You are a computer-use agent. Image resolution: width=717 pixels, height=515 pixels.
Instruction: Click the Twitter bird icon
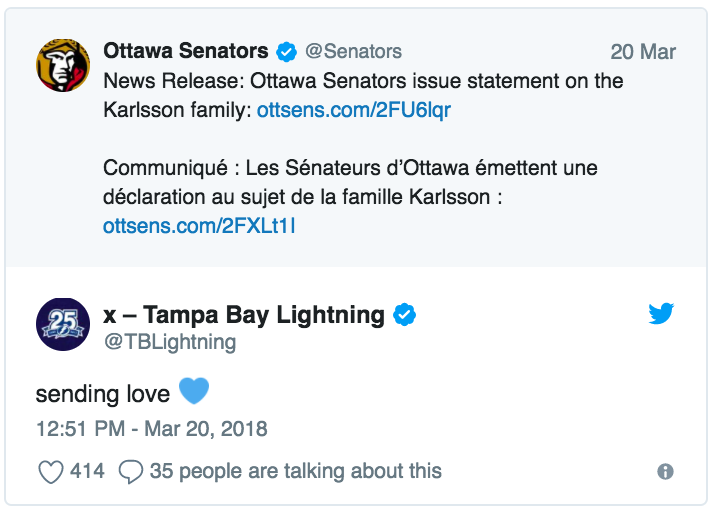[x=661, y=314]
